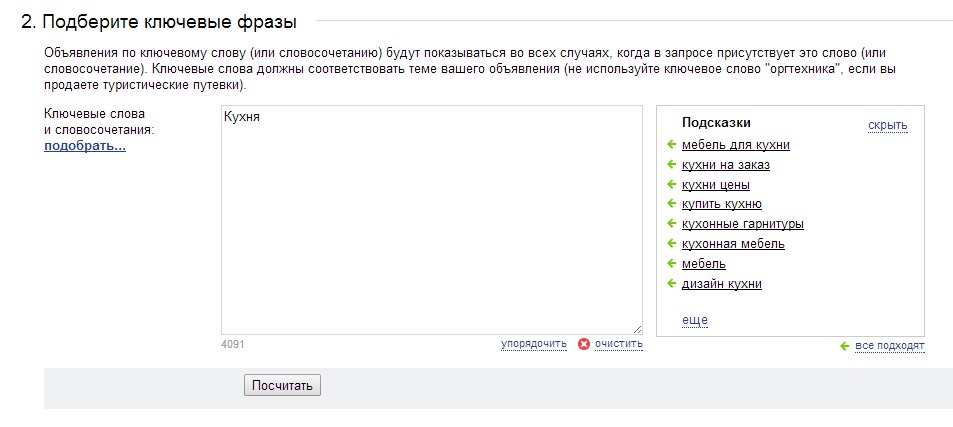The width and height of the screenshot is (953, 427).
Task: Click green arrow beside 'все подходят'
Action: (x=845, y=346)
